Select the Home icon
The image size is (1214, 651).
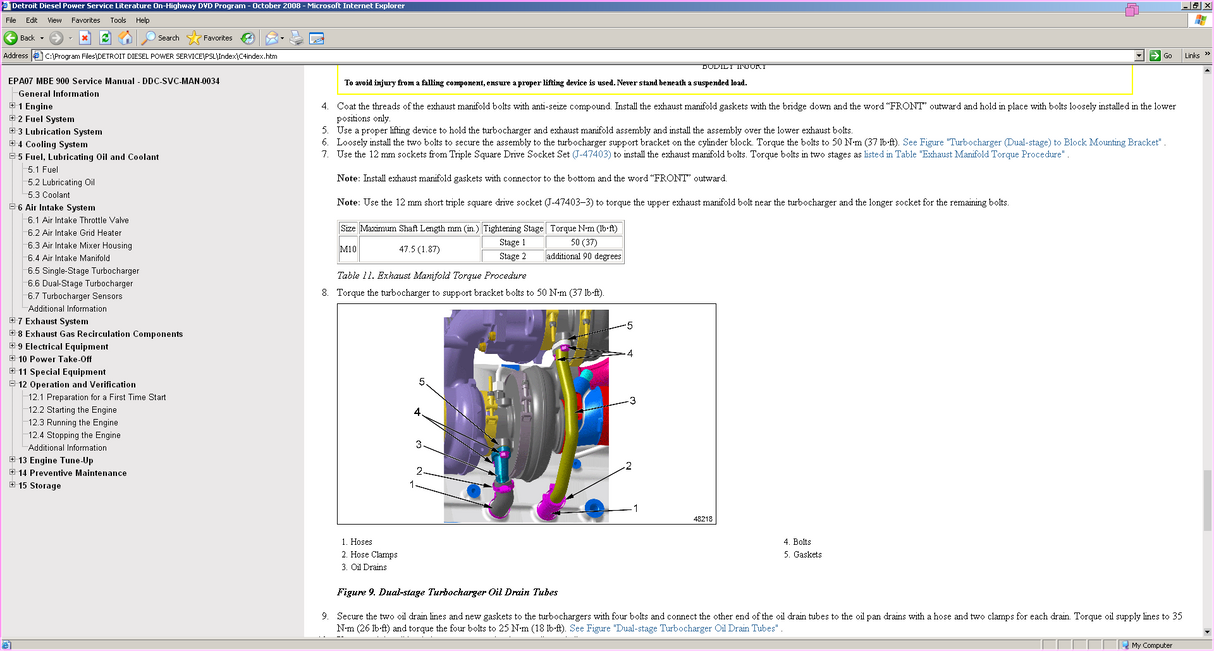pyautogui.click(x=125, y=38)
